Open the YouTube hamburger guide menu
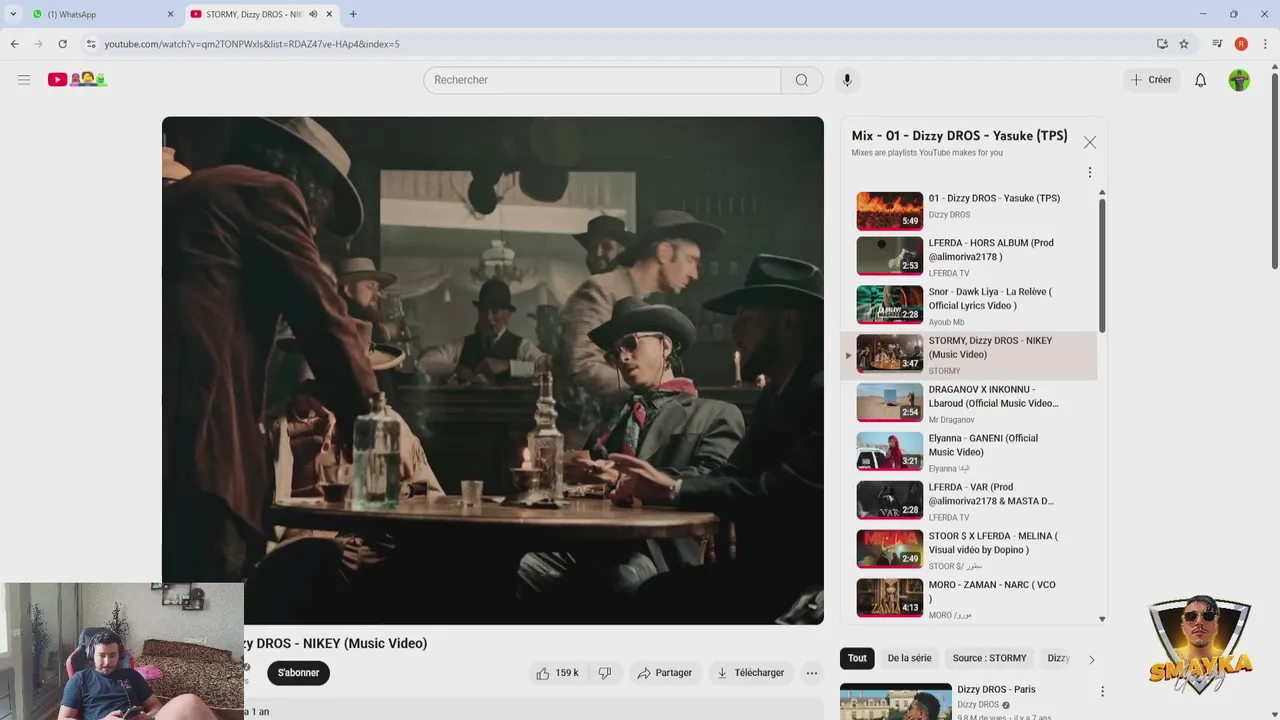Viewport: 1280px width, 720px height. [24, 80]
